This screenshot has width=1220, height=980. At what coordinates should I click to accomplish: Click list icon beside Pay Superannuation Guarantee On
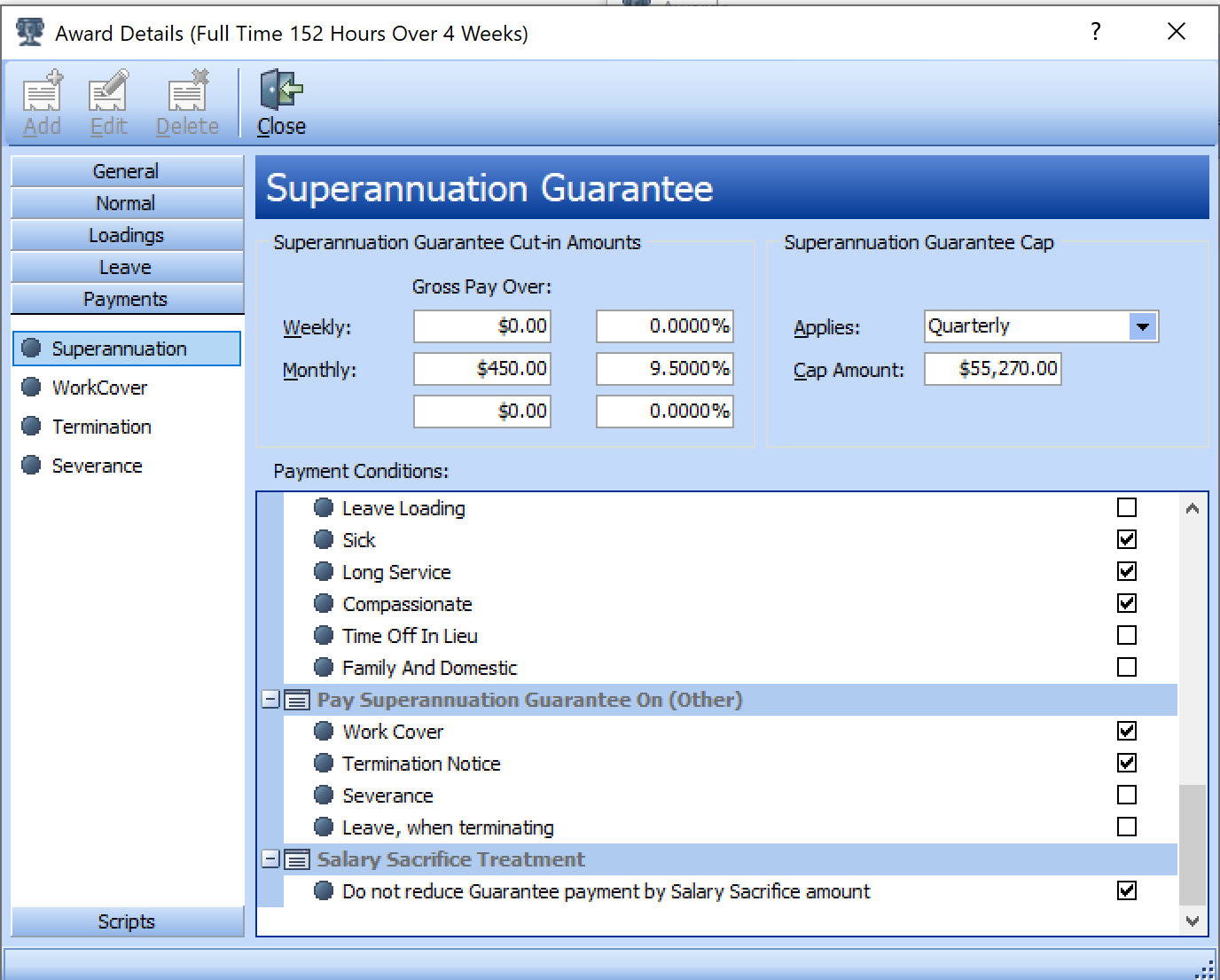(x=297, y=700)
